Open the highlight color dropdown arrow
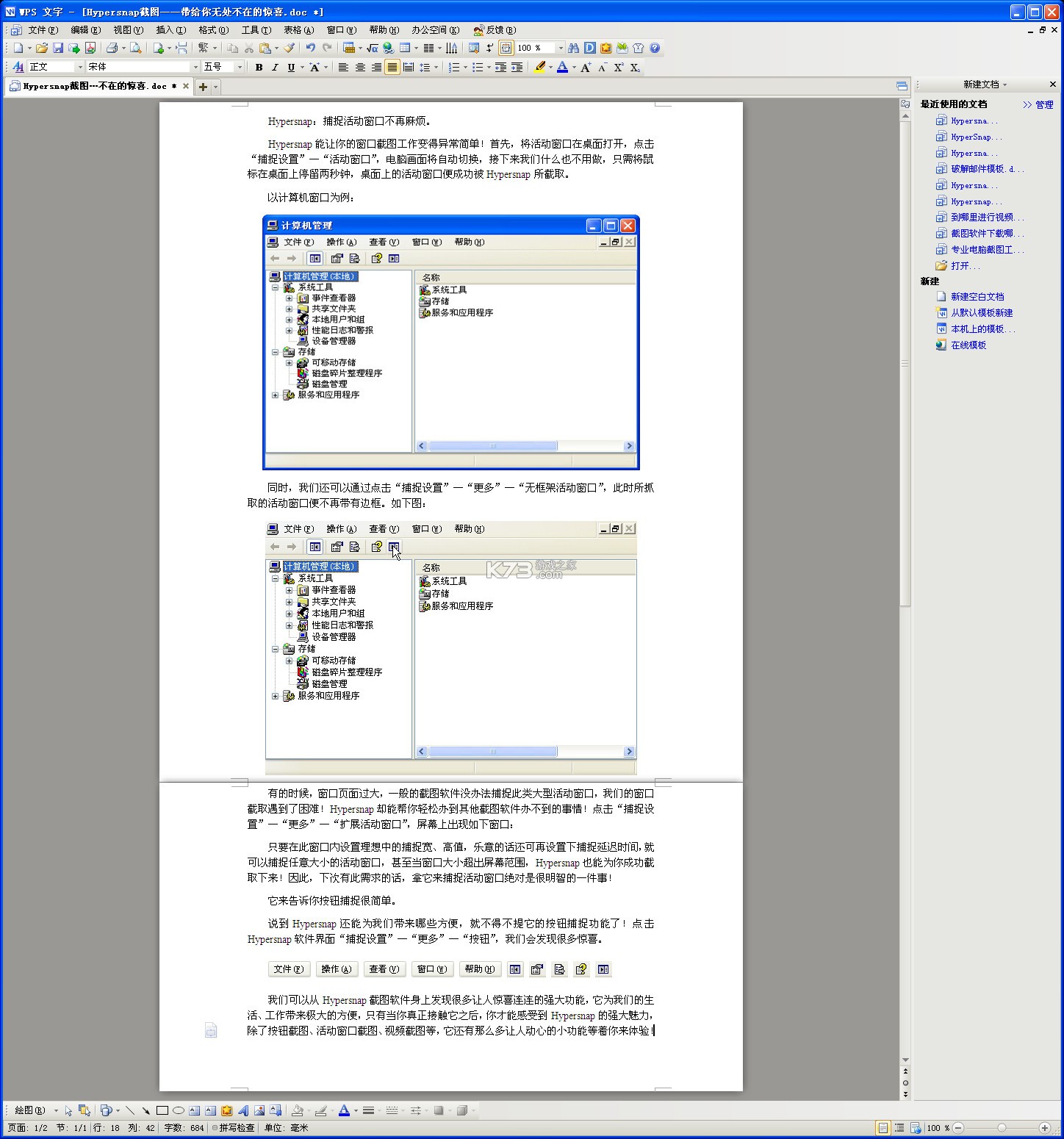 click(x=550, y=68)
